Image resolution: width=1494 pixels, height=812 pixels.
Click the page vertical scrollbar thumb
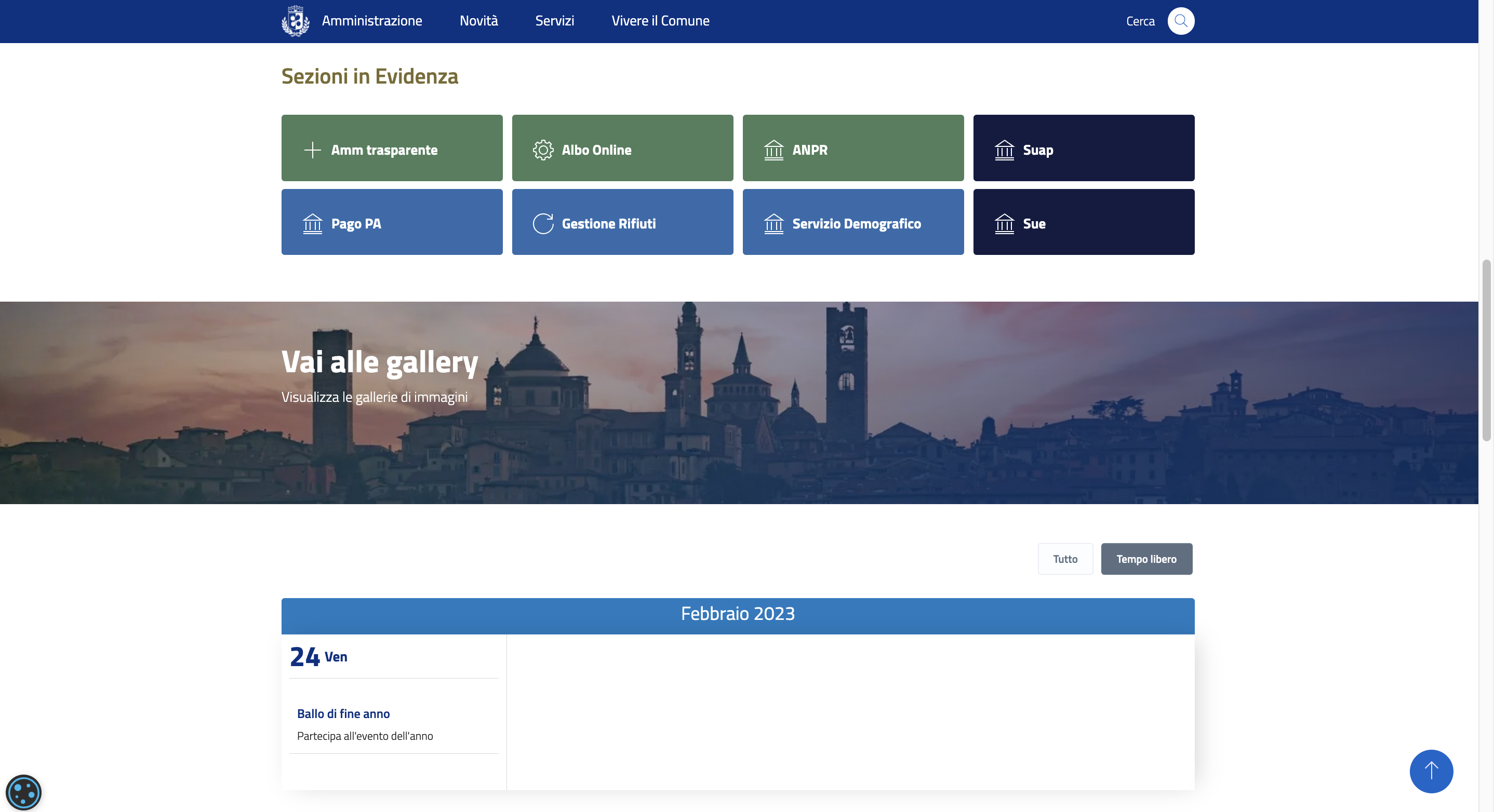pos(1486,350)
